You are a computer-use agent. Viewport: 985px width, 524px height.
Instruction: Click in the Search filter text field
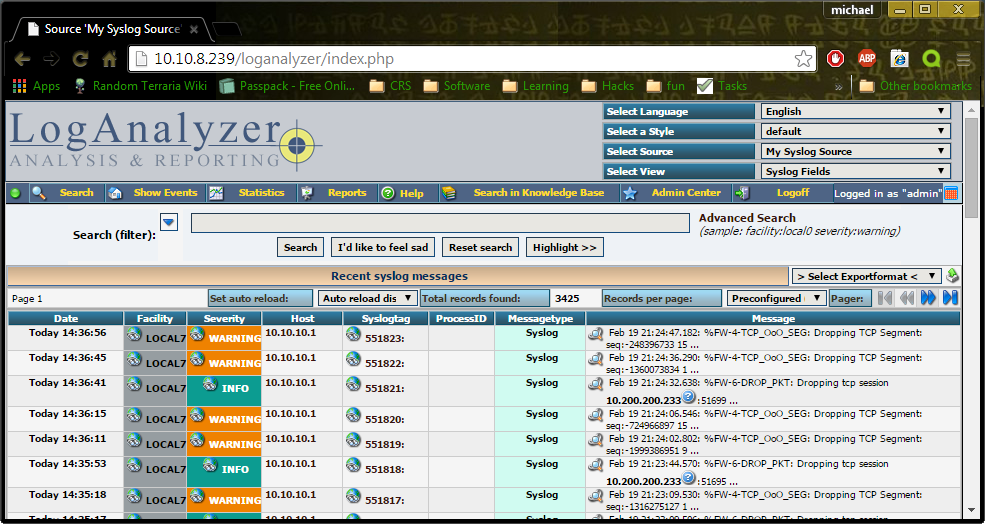coord(440,223)
